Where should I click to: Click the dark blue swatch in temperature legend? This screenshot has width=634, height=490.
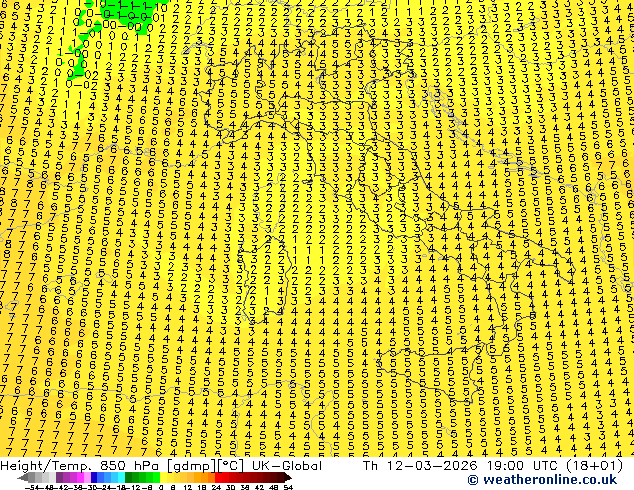click(94, 477)
